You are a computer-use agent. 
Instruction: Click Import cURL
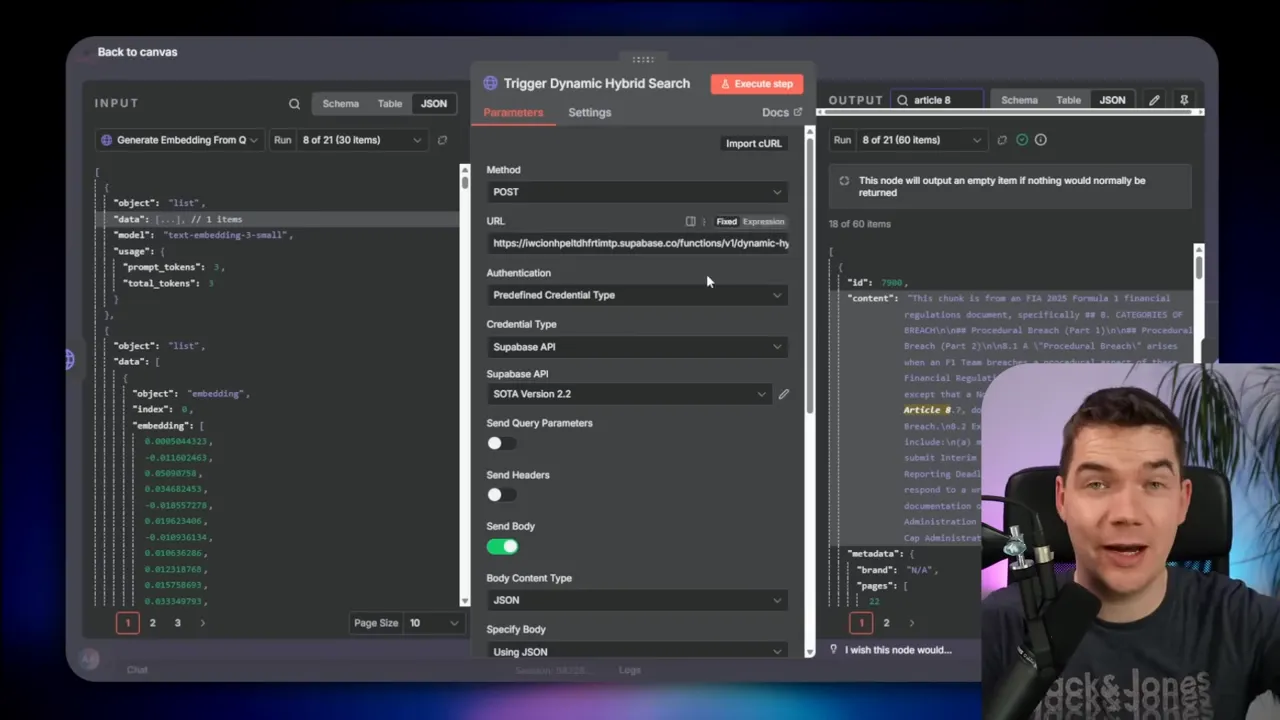pos(753,143)
